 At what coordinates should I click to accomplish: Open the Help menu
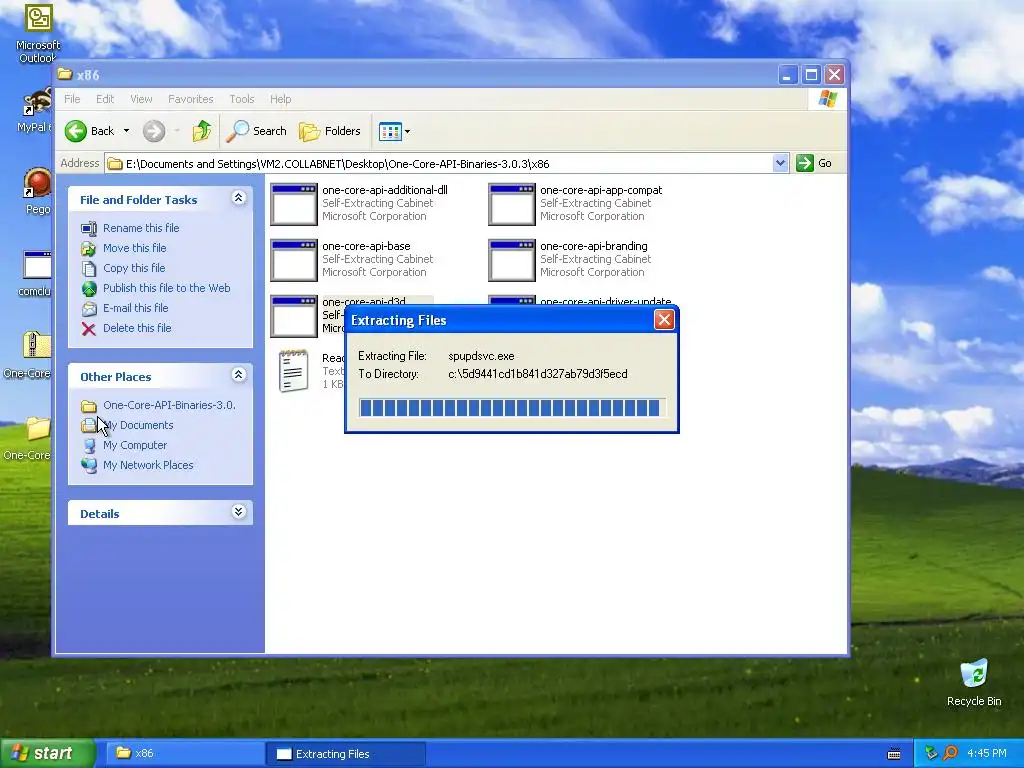click(x=280, y=99)
